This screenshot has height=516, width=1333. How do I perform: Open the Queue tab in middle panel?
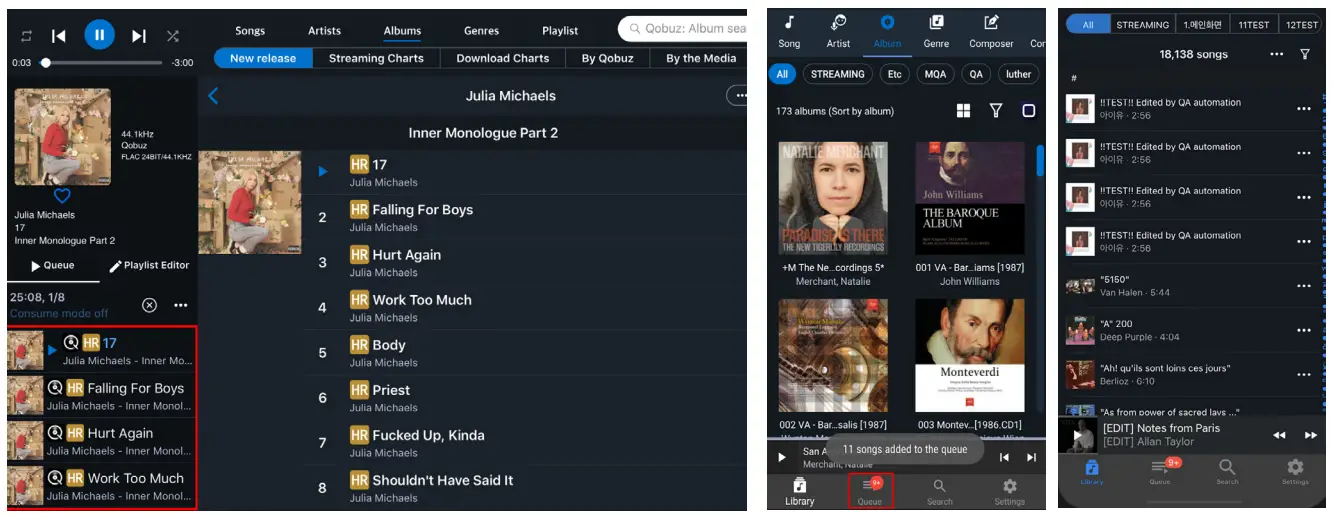tap(869, 489)
